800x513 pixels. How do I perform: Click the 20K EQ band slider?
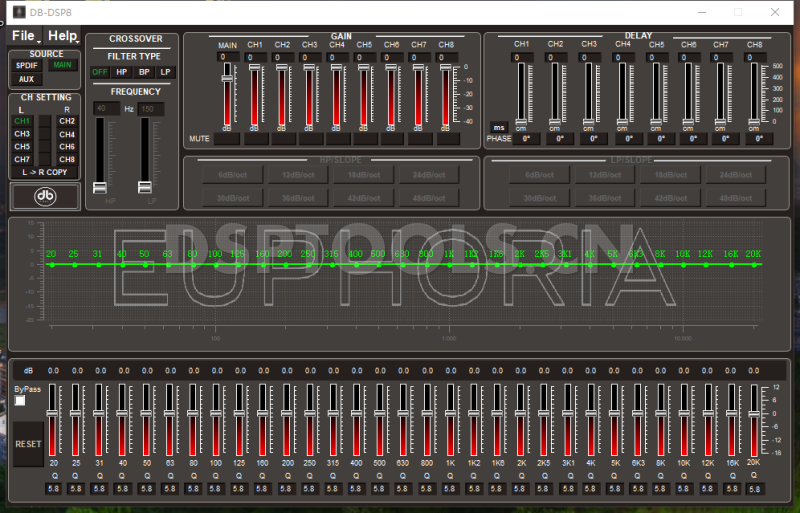[x=754, y=420]
